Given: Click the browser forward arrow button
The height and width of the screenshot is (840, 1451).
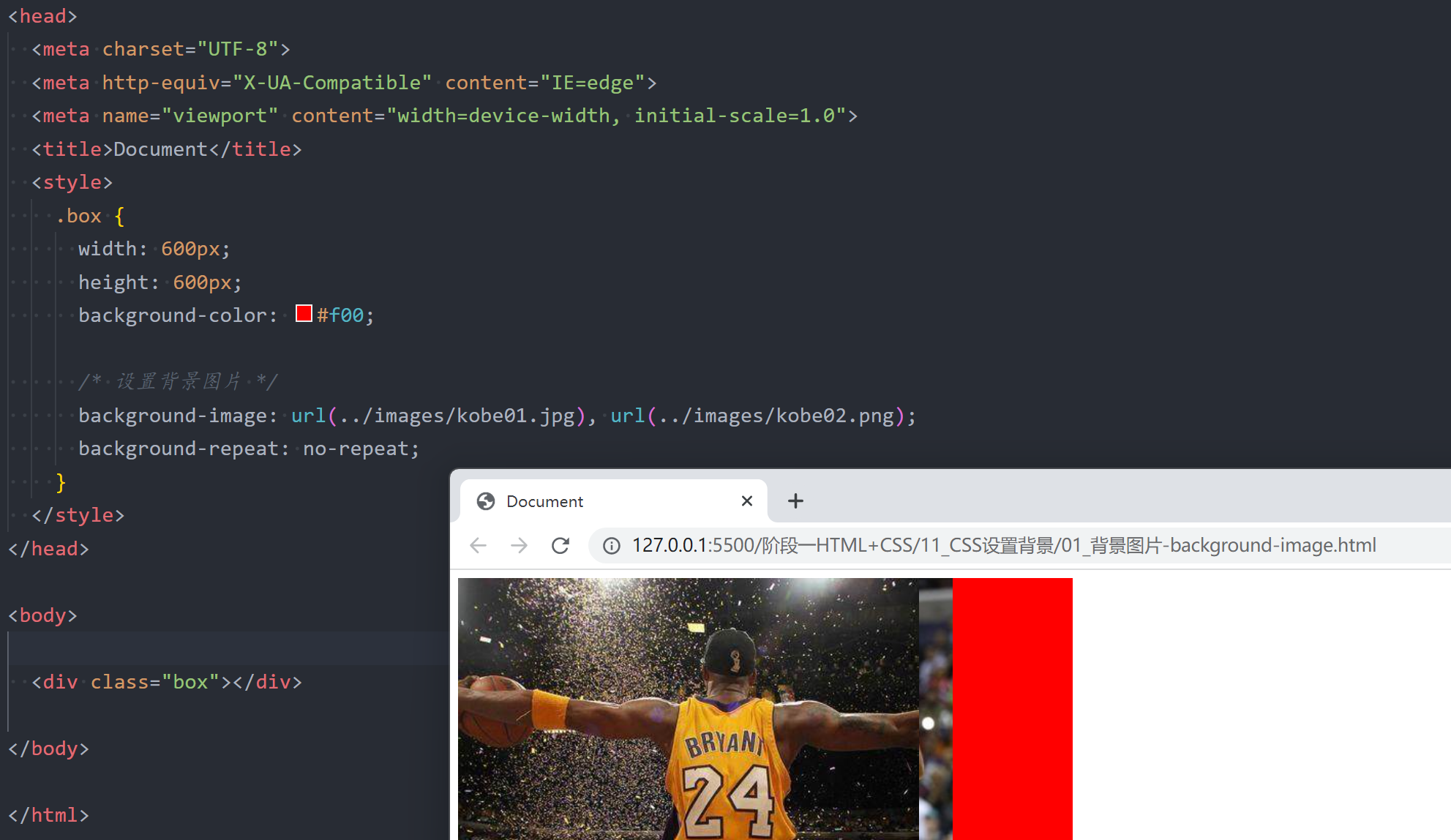Looking at the screenshot, I should pyautogui.click(x=519, y=545).
